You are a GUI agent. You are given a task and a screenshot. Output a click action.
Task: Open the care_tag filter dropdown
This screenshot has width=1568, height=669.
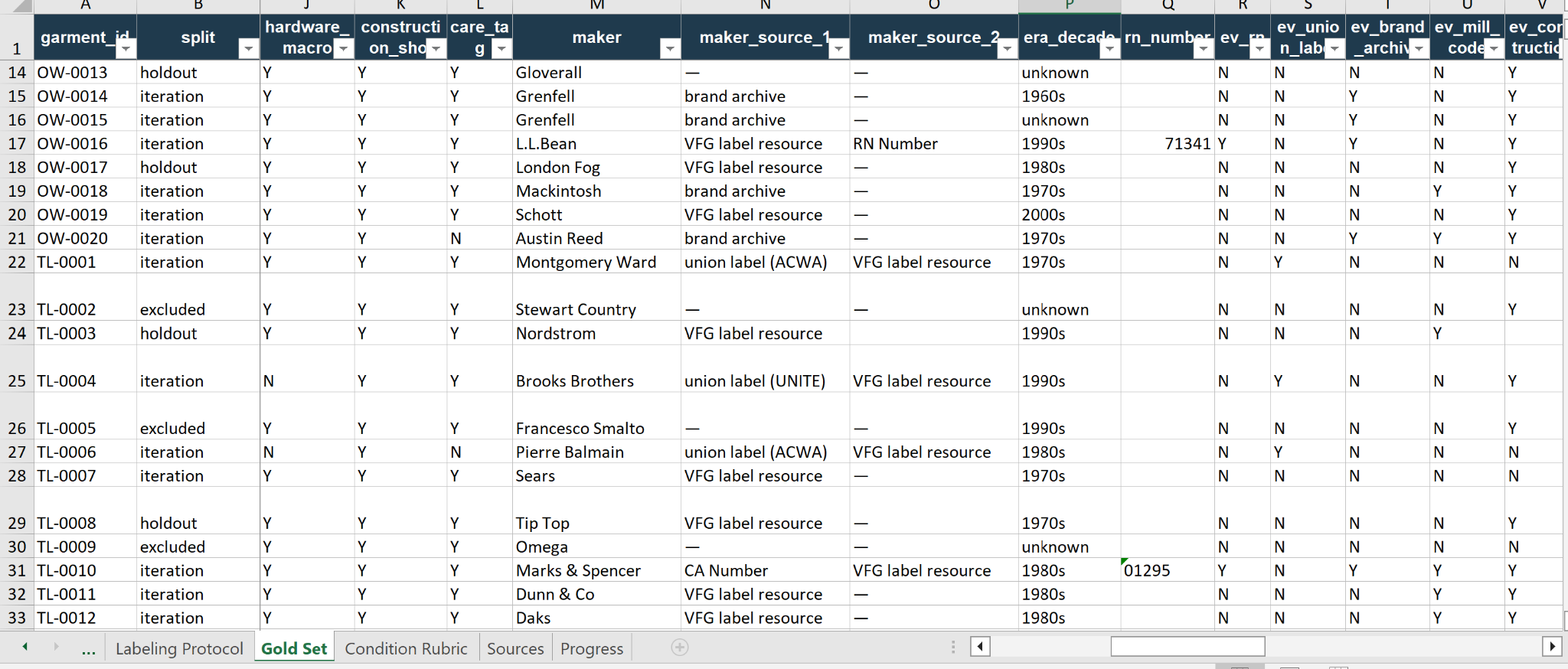[x=501, y=50]
